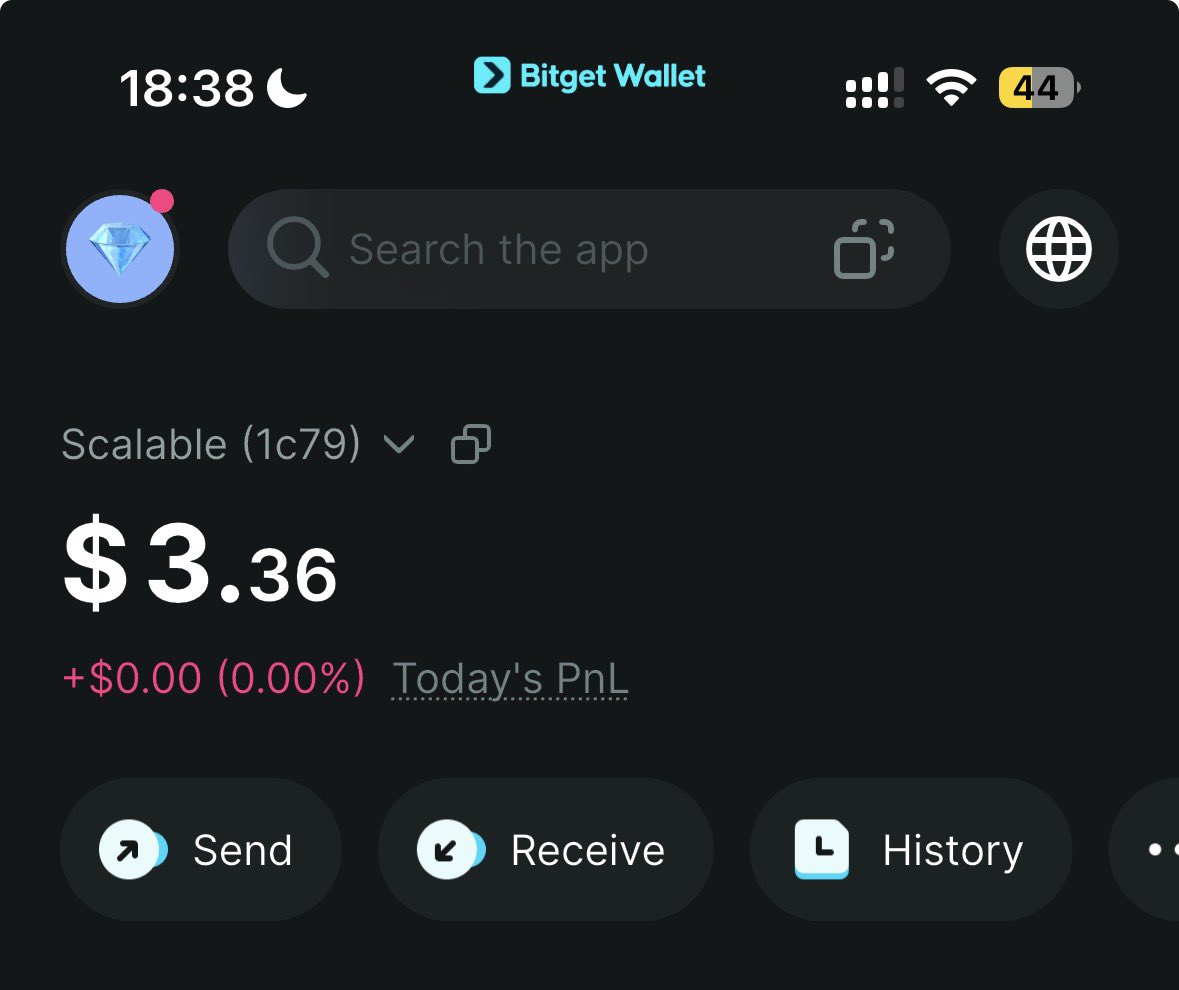The image size is (1179, 990).
Task: Click the Today's PnL link
Action: click(x=510, y=680)
